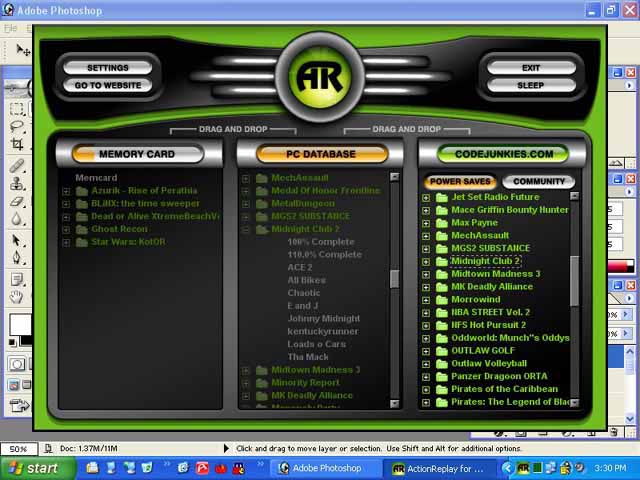Image resolution: width=640 pixels, height=480 pixels.
Task: Click the Photoshop status bar document icon
Action: click(x=48, y=449)
